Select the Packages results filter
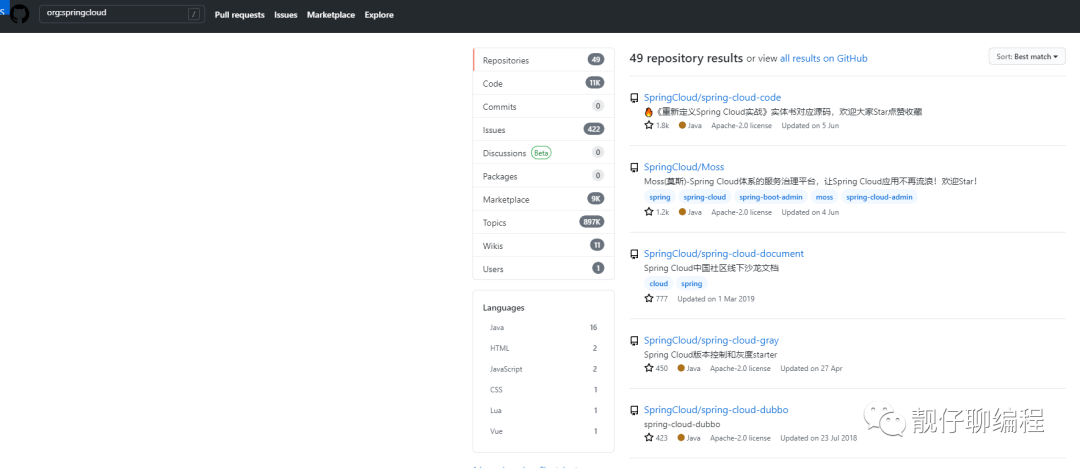Viewport: 1080px width, 468px height. (x=543, y=176)
